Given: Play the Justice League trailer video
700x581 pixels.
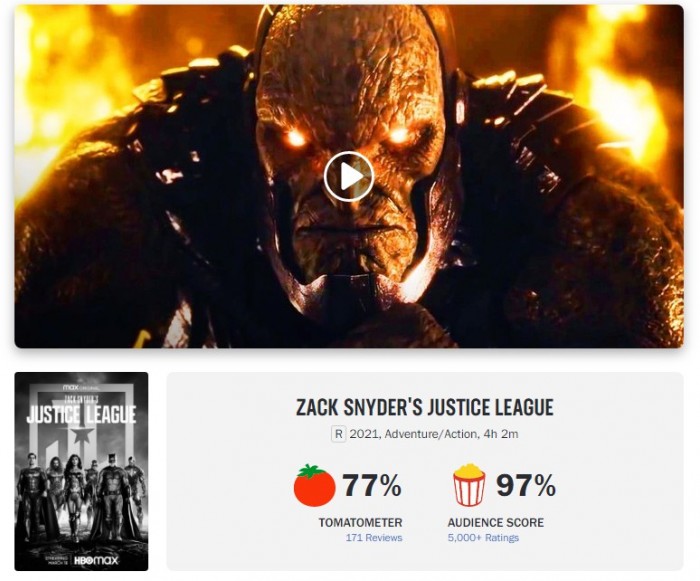Looking at the screenshot, I should [349, 176].
